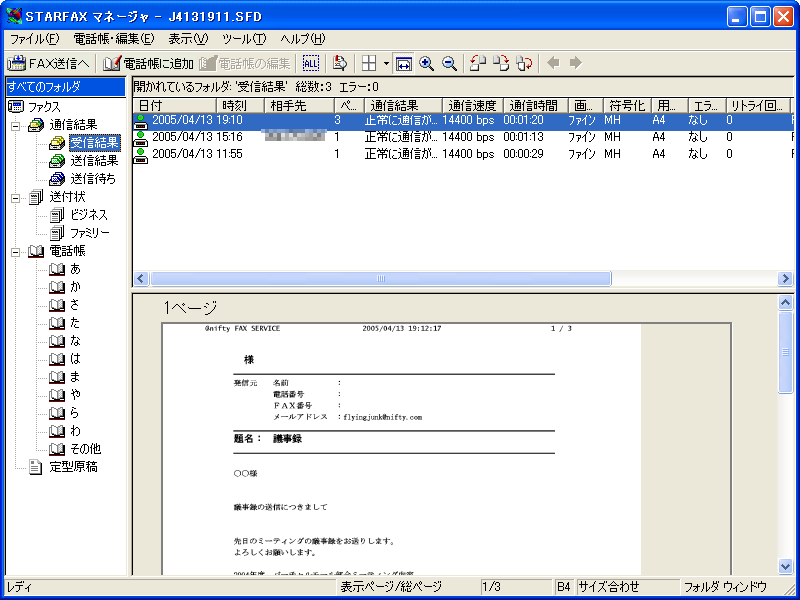This screenshot has width=800, height=600.
Task: Collapse the 送付状 tree node
Action: pos(16,197)
